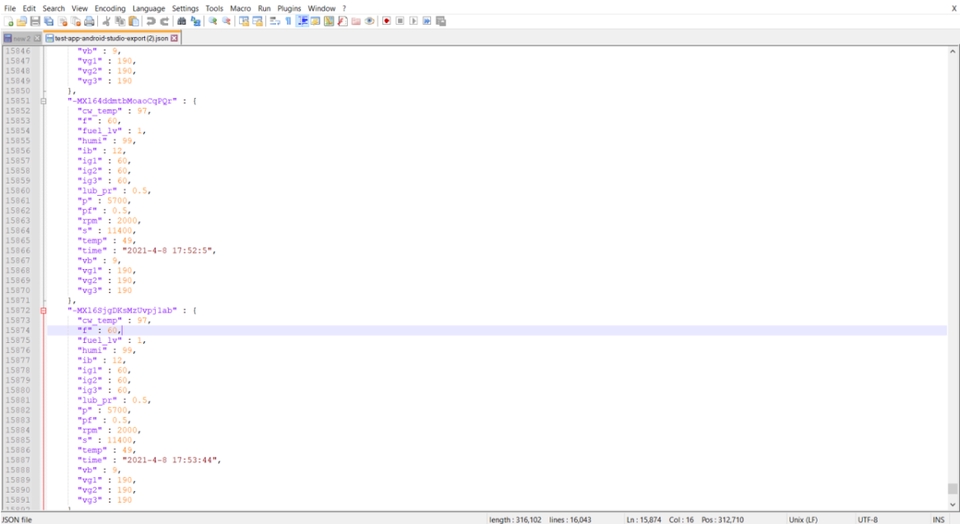Close current document toolbar icon

tap(62, 21)
